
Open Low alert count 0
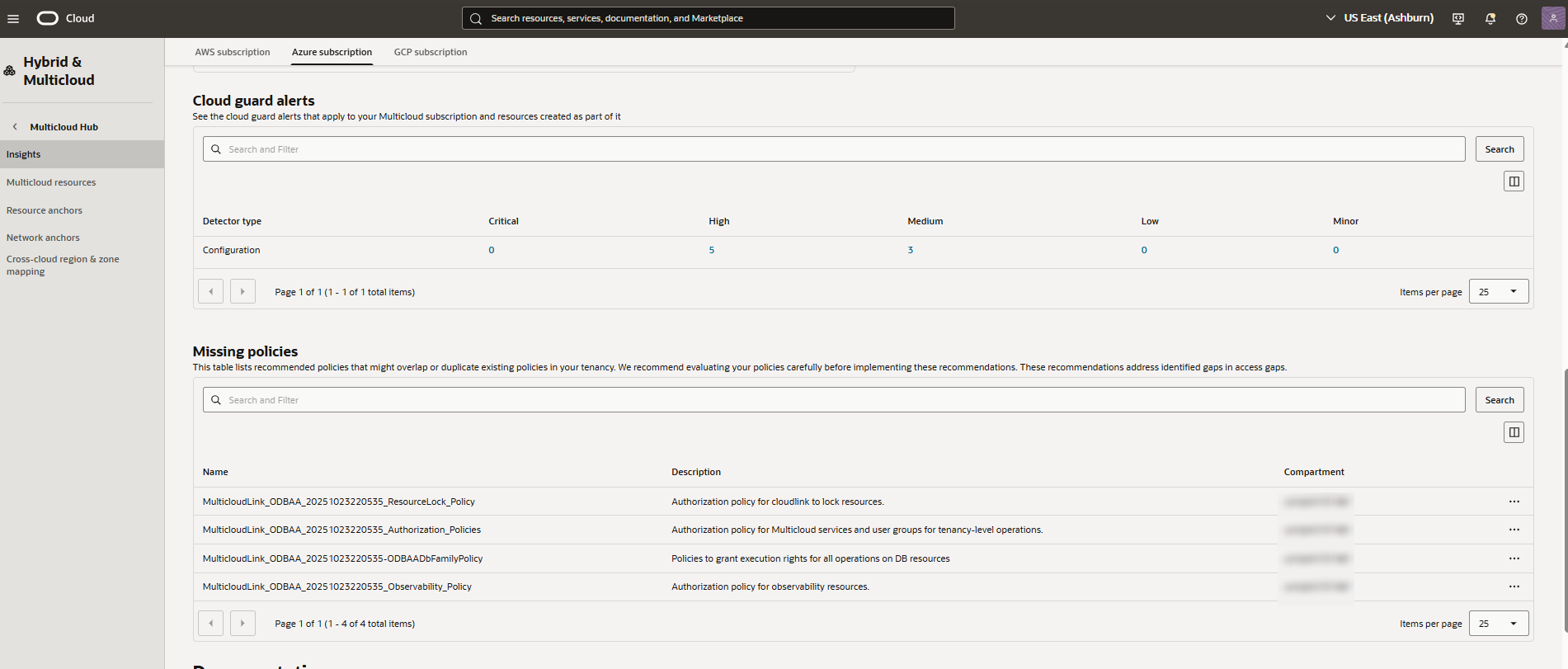1144,250
